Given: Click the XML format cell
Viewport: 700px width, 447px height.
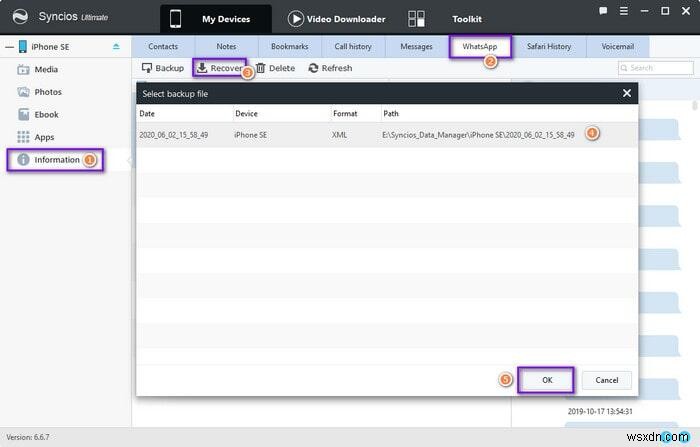Looking at the screenshot, I should (339, 135).
